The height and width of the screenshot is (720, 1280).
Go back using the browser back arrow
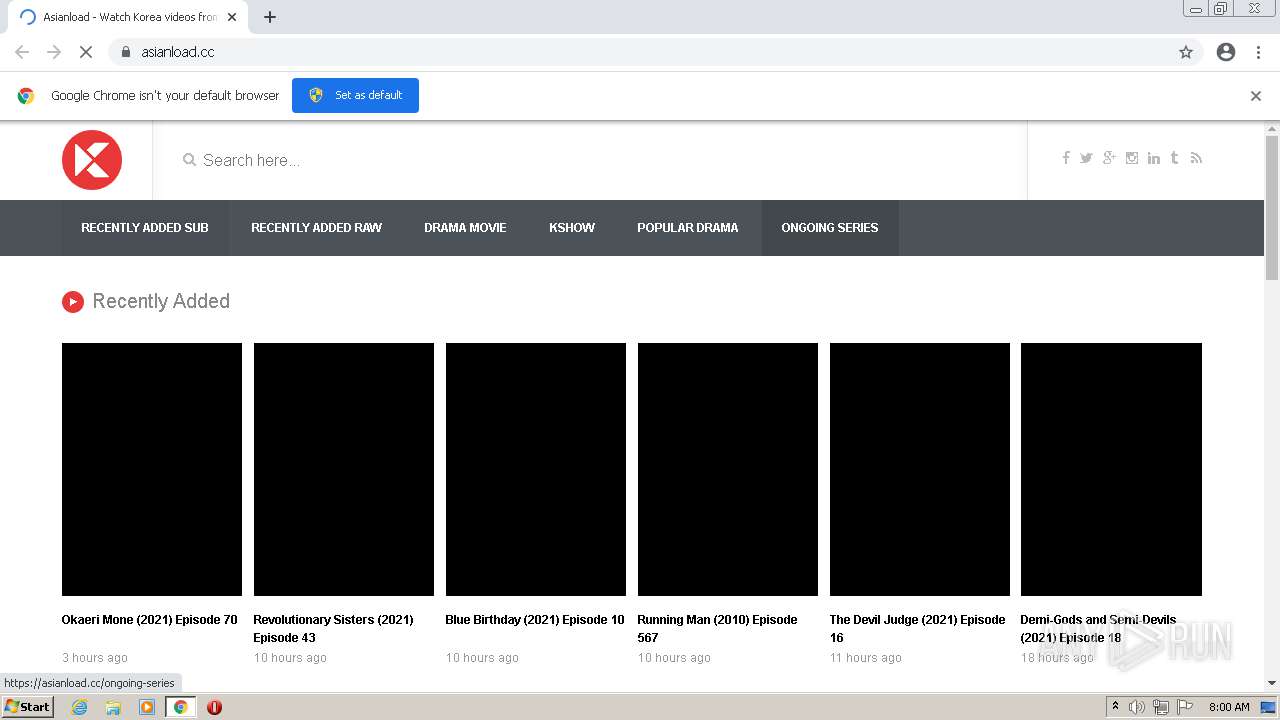click(x=22, y=52)
